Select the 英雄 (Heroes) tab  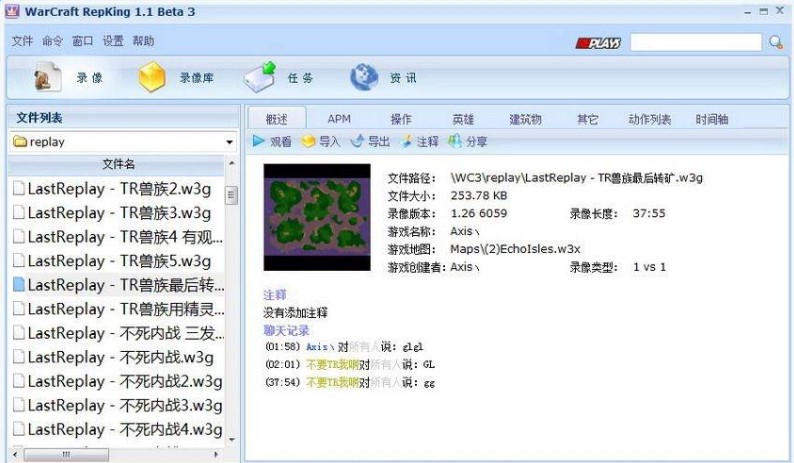(463, 119)
